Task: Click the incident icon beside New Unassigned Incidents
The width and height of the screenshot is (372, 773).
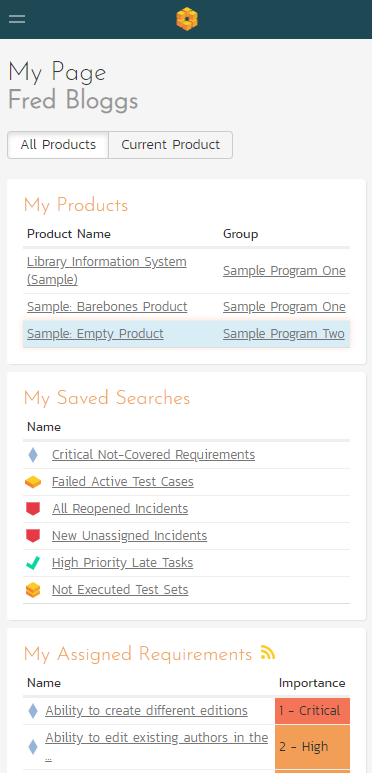Action: click(x=33, y=536)
